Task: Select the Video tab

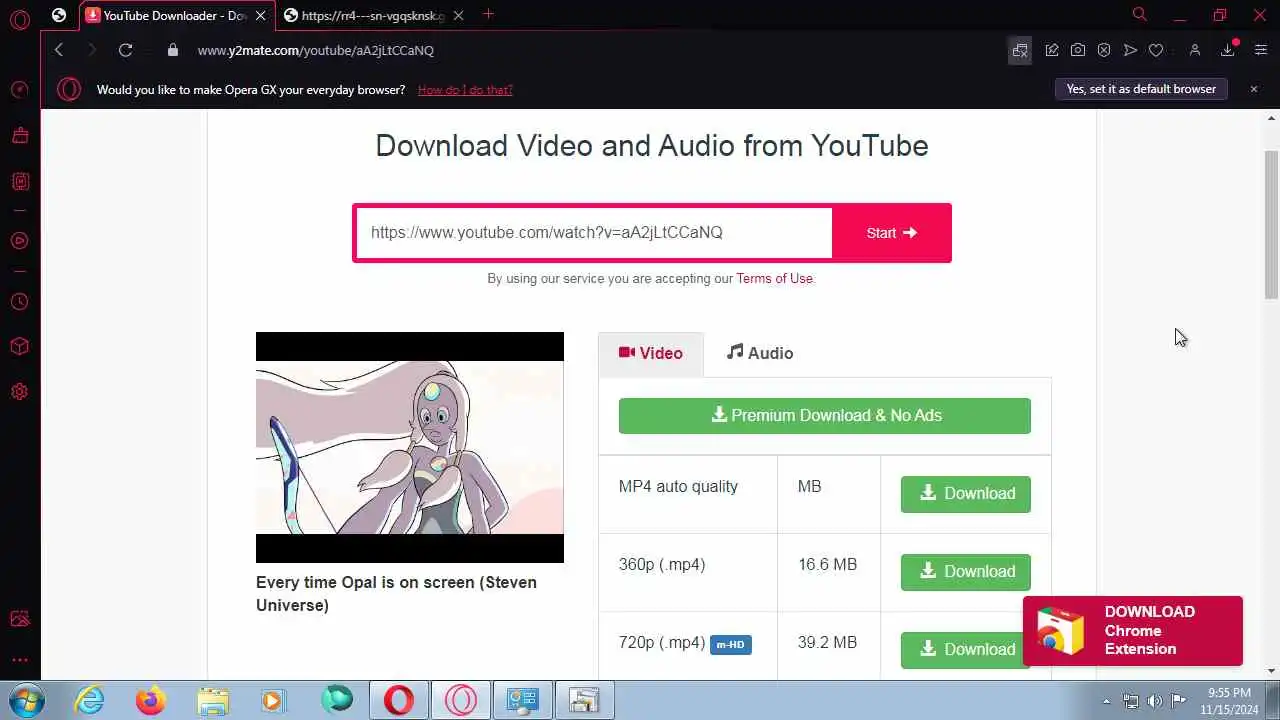Action: click(651, 353)
